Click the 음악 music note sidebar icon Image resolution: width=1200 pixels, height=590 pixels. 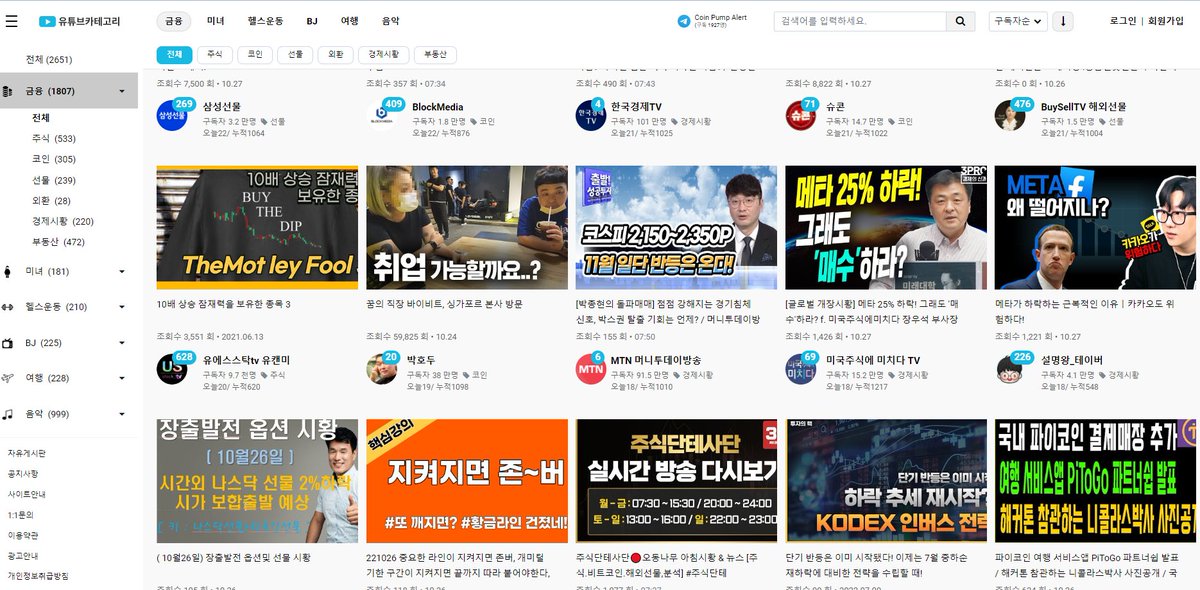coord(8,414)
